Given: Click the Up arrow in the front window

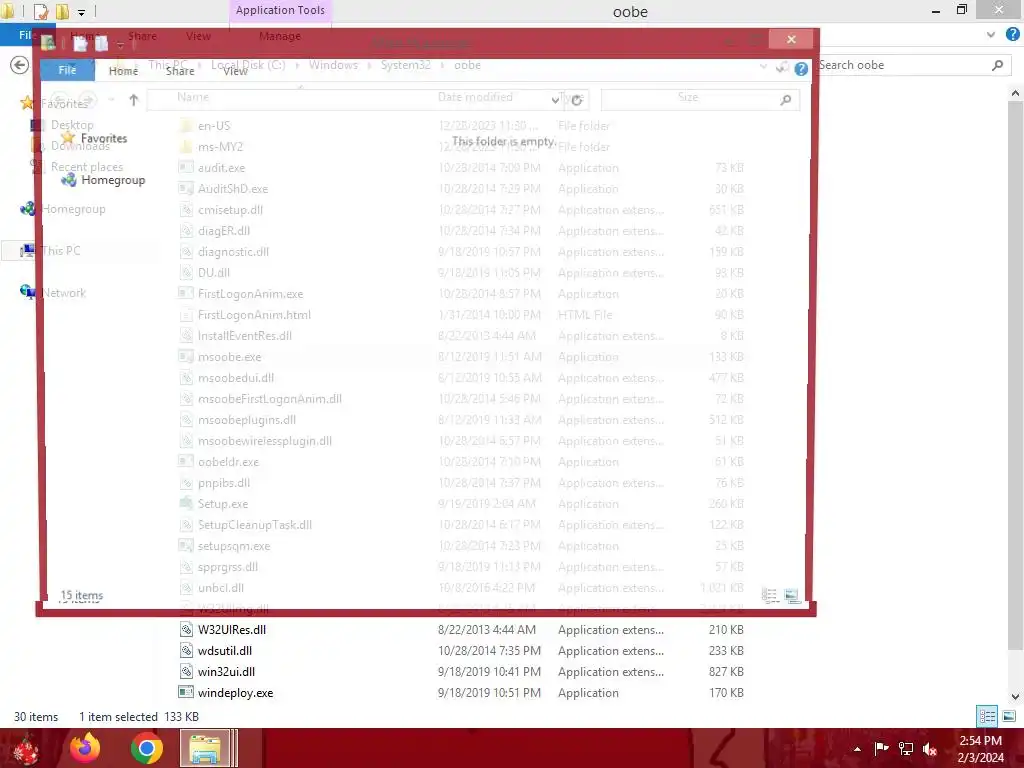Looking at the screenshot, I should pos(133,100).
